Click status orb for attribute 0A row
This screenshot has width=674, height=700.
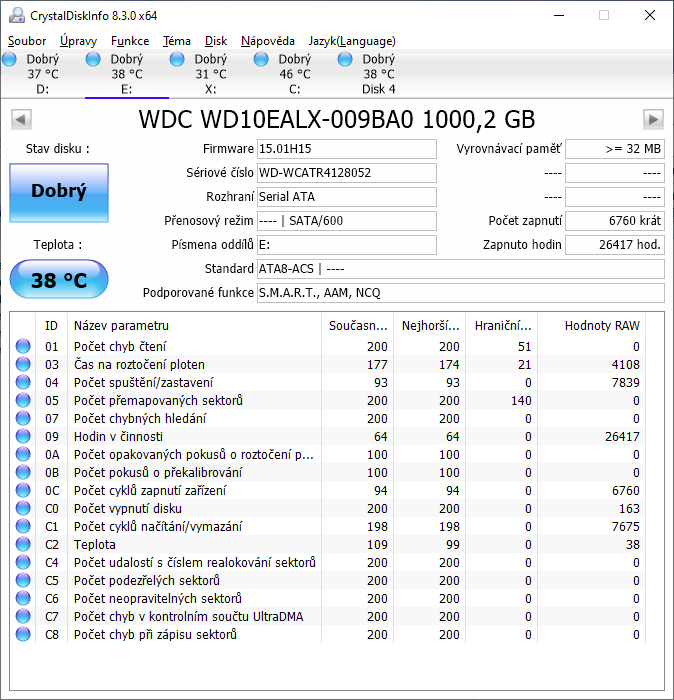[x=23, y=454]
